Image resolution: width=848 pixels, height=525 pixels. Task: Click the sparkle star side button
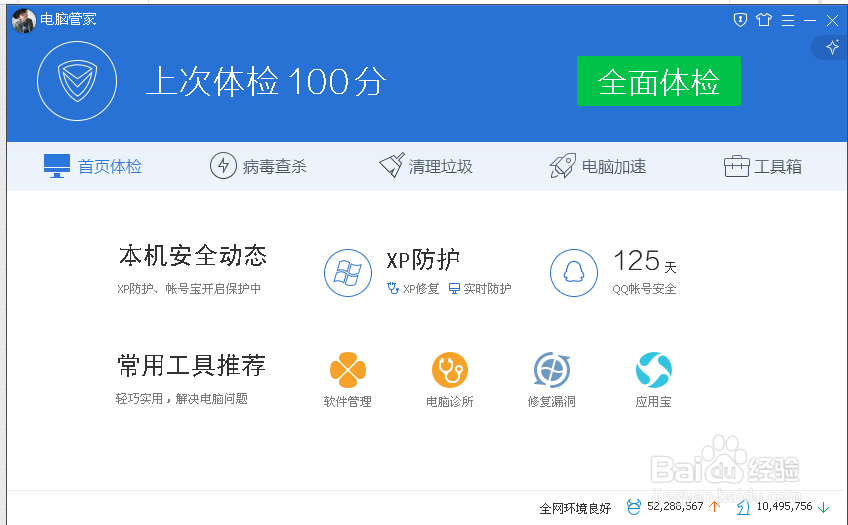click(x=832, y=47)
